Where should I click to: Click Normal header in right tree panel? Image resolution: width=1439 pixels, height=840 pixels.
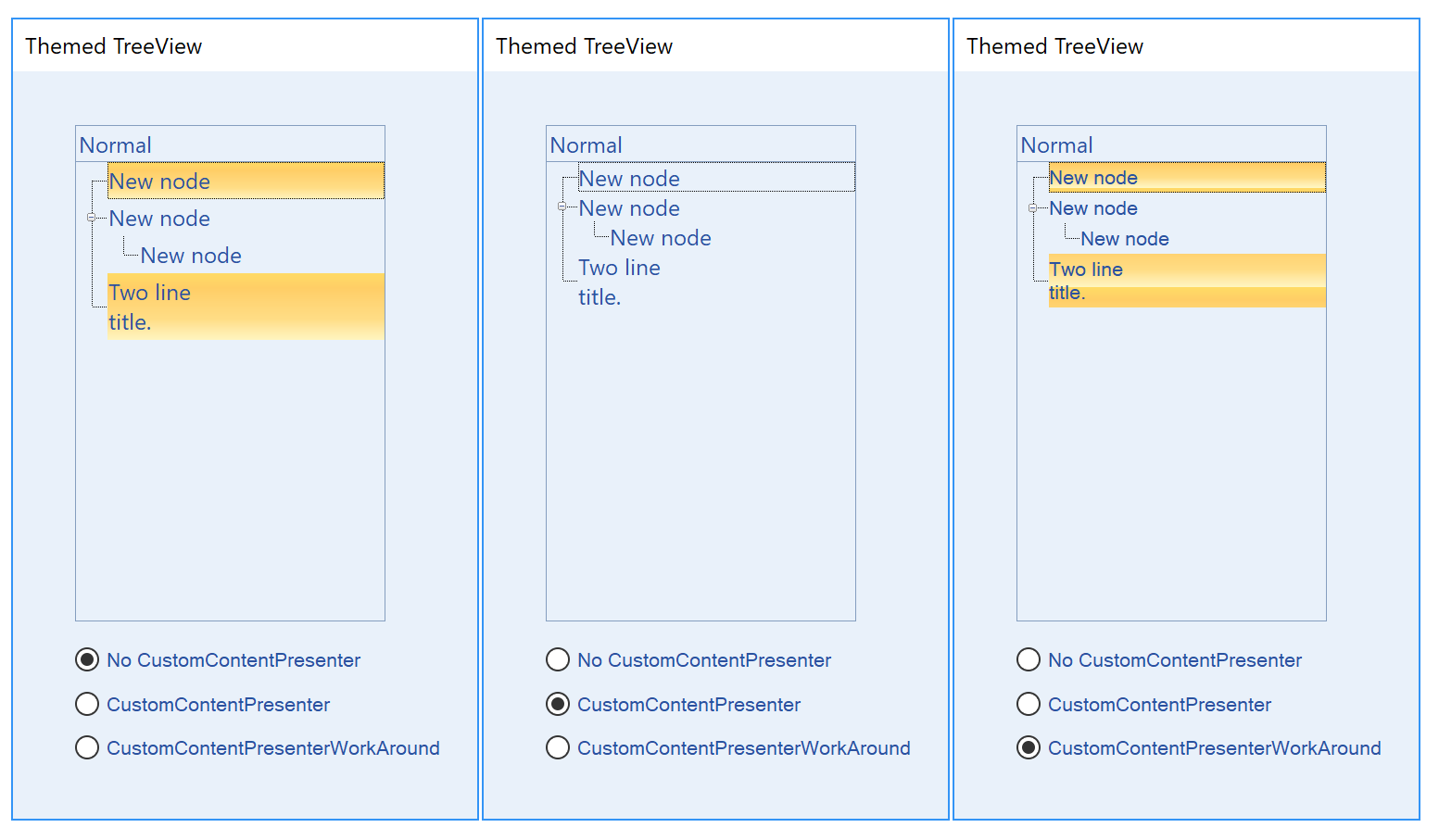(1056, 145)
